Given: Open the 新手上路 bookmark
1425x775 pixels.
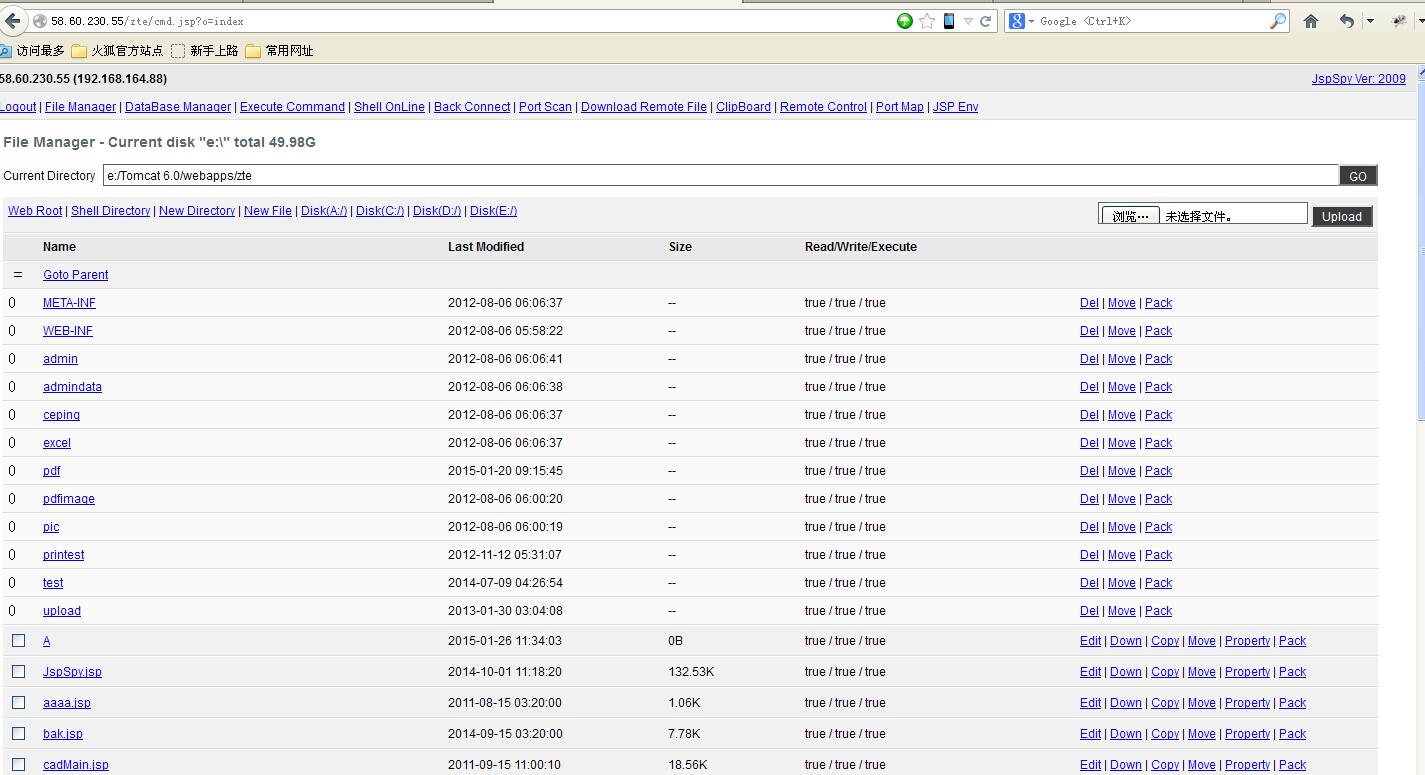Looking at the screenshot, I should click(204, 50).
